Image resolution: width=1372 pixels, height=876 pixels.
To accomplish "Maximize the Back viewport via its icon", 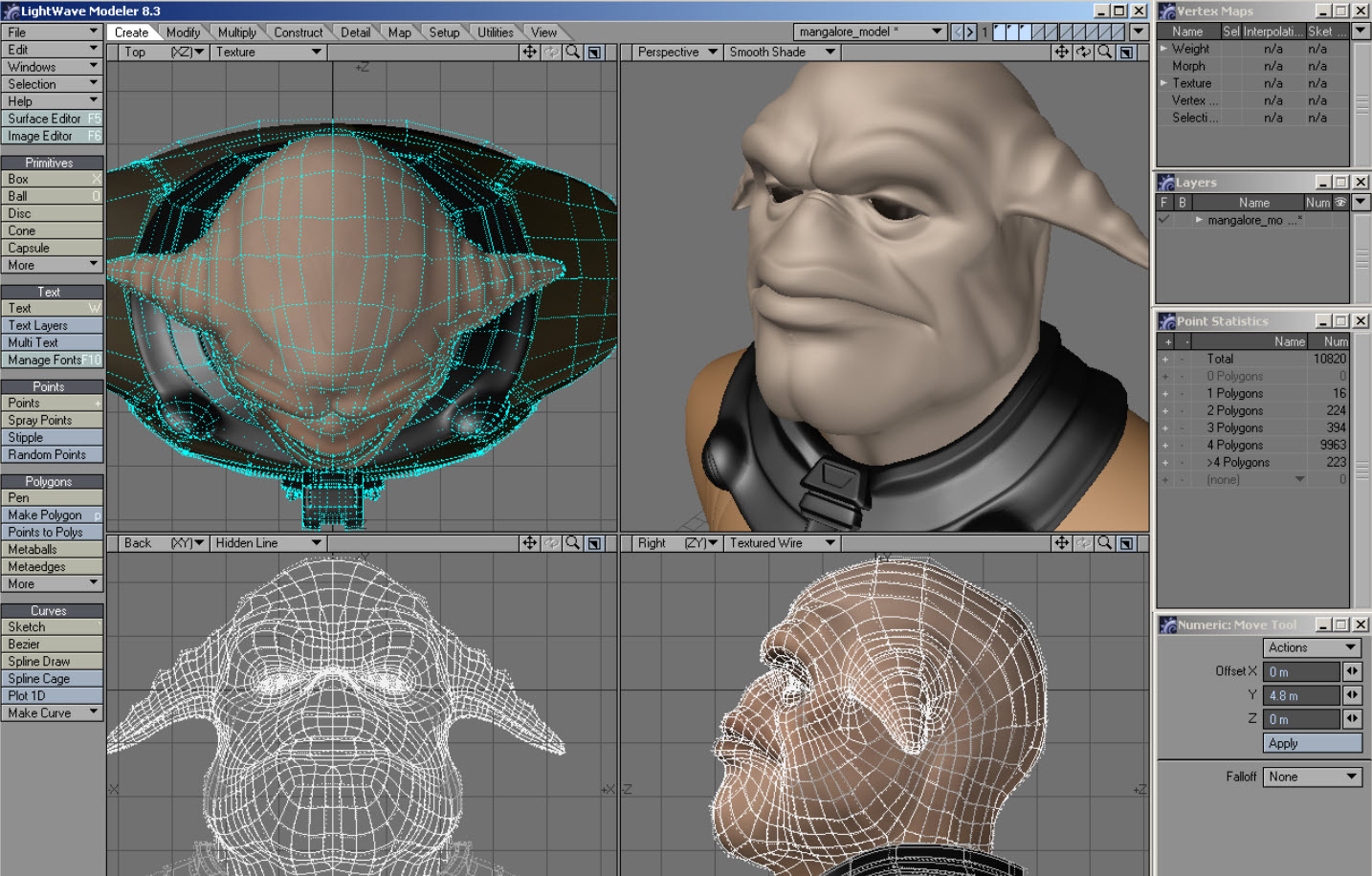I will pos(594,542).
